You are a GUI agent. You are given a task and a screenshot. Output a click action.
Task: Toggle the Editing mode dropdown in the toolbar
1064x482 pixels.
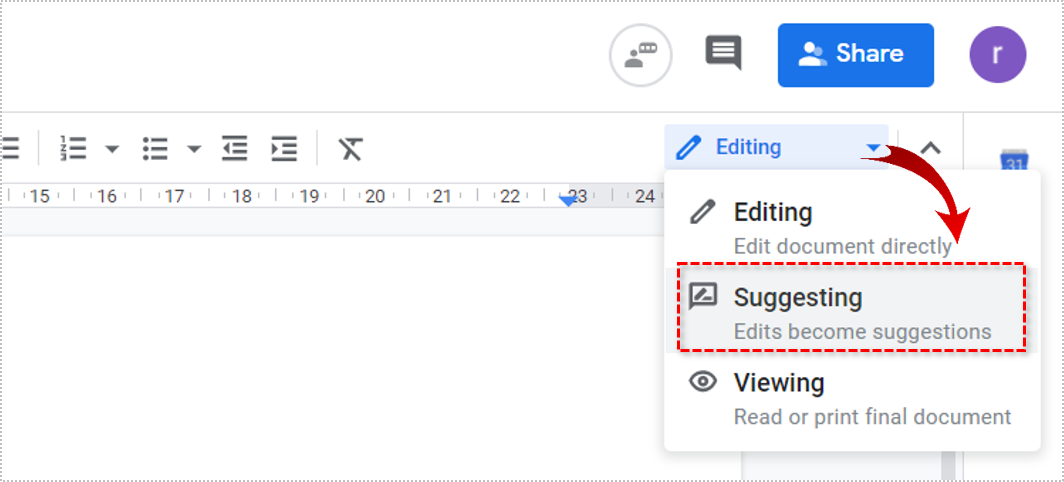tap(776, 148)
